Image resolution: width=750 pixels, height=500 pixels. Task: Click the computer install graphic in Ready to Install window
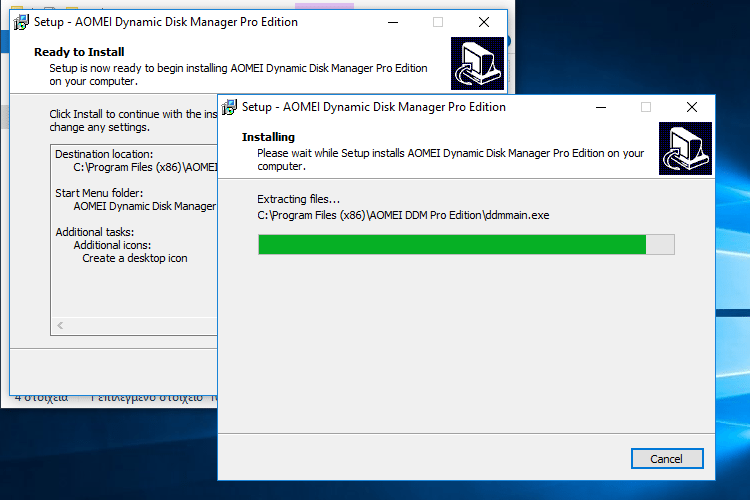point(477,63)
